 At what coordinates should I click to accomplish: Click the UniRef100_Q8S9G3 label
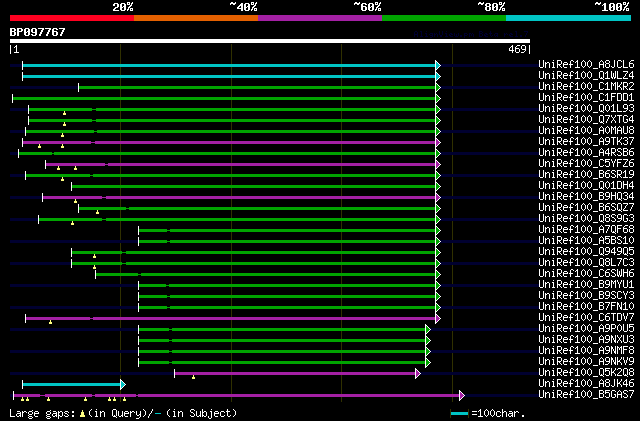coord(586,219)
